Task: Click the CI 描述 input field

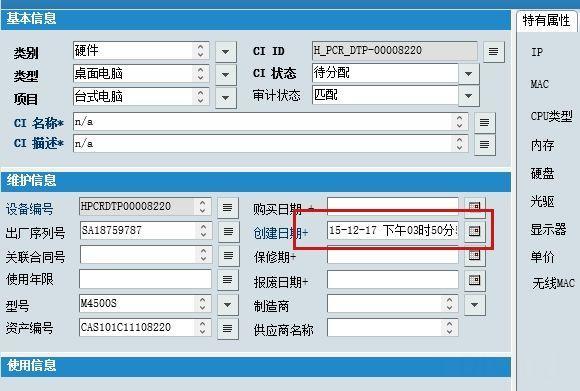Action: pyautogui.click(x=271, y=144)
